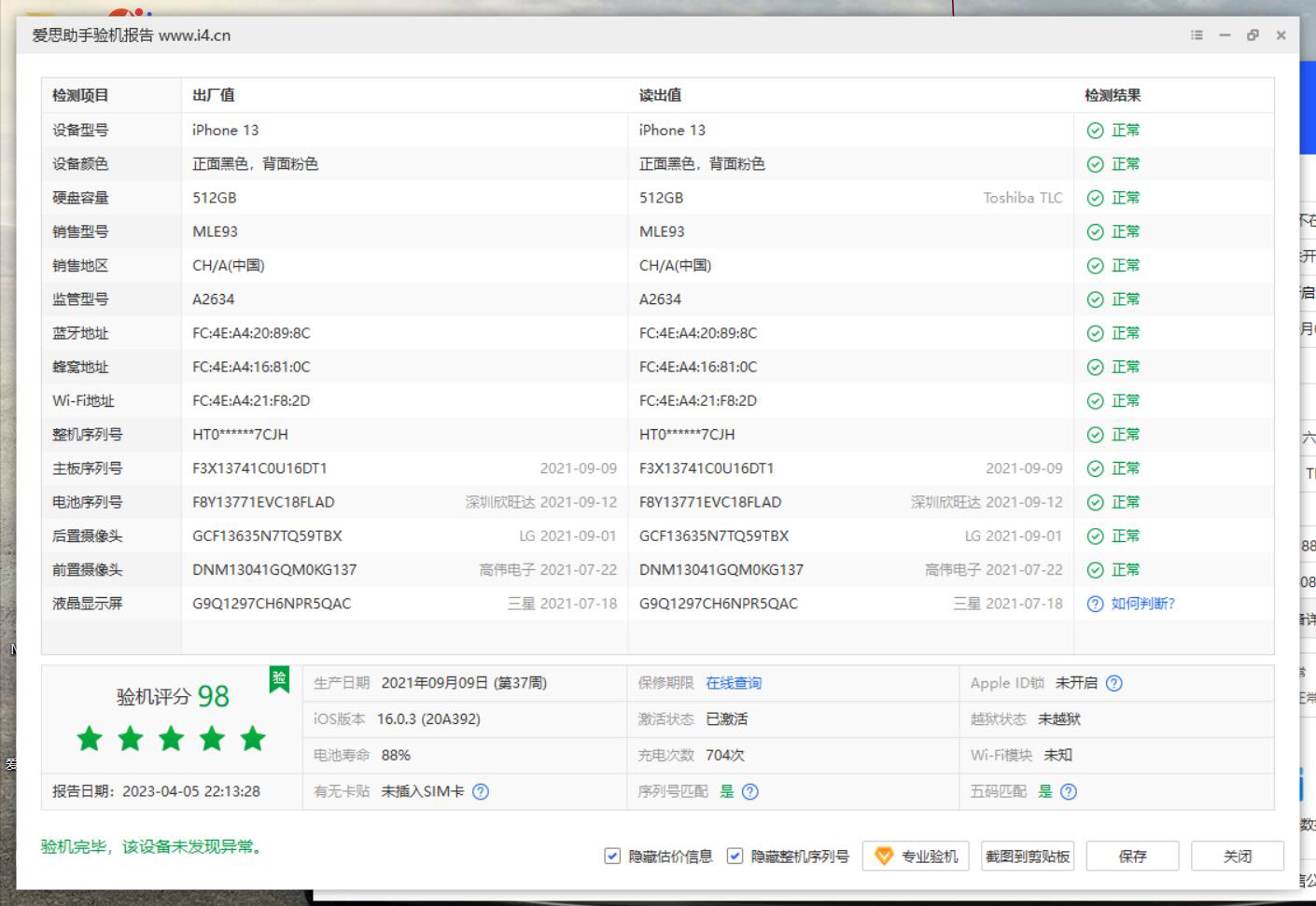Click the 正常 check icon in 硬盘容量 row
Image resolution: width=1316 pixels, height=906 pixels.
coord(1096,198)
